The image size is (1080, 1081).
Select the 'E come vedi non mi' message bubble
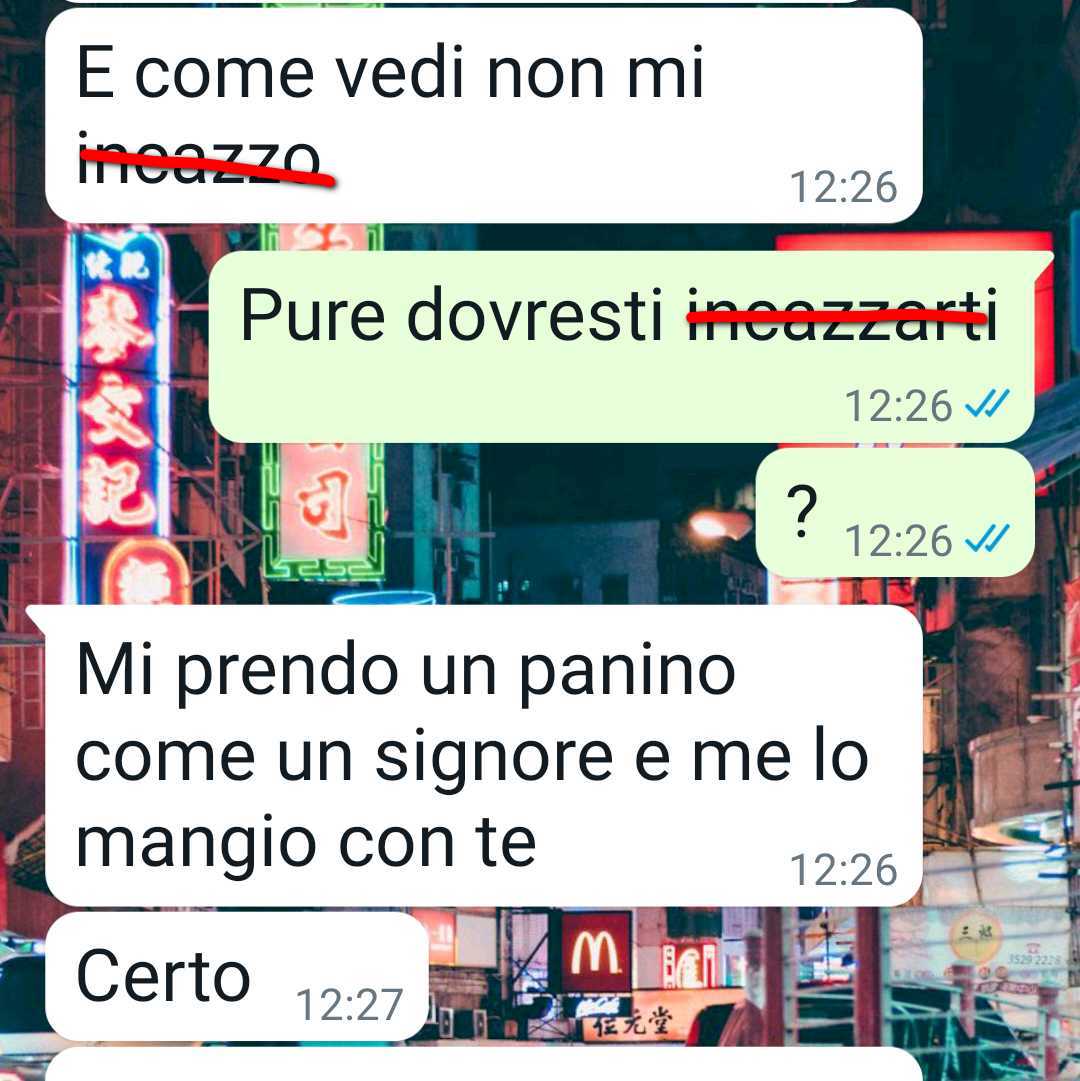pyautogui.click(x=483, y=116)
